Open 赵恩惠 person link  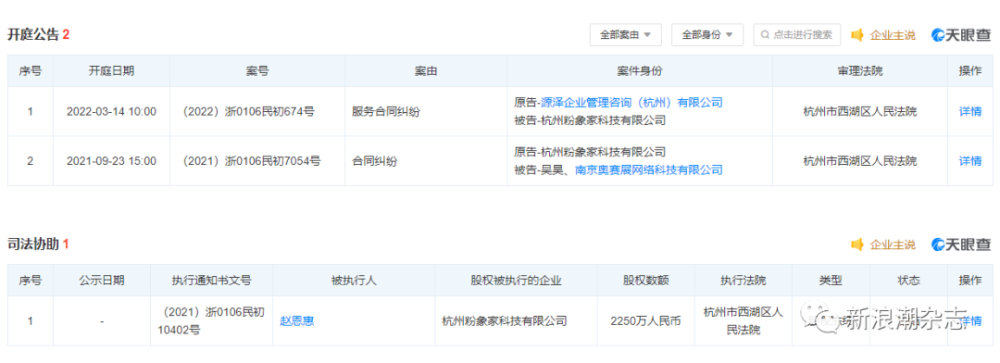coord(297,321)
